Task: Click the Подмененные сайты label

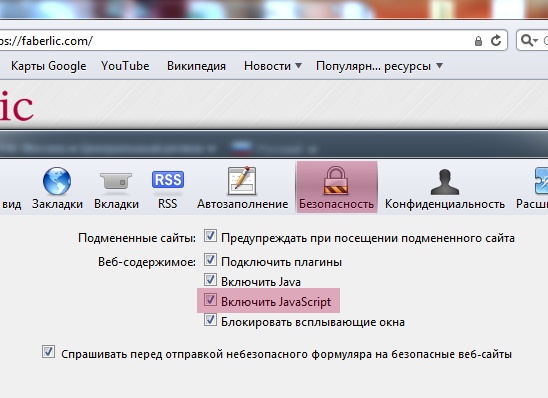Action: (x=137, y=238)
